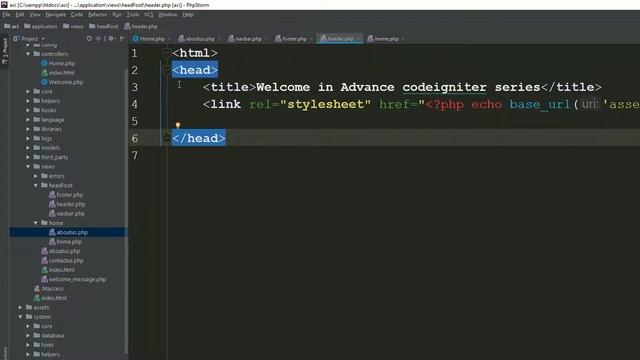Viewport: 640px width, 360px height.
Task: Hide the Project tool window
Action: click(x=122, y=39)
